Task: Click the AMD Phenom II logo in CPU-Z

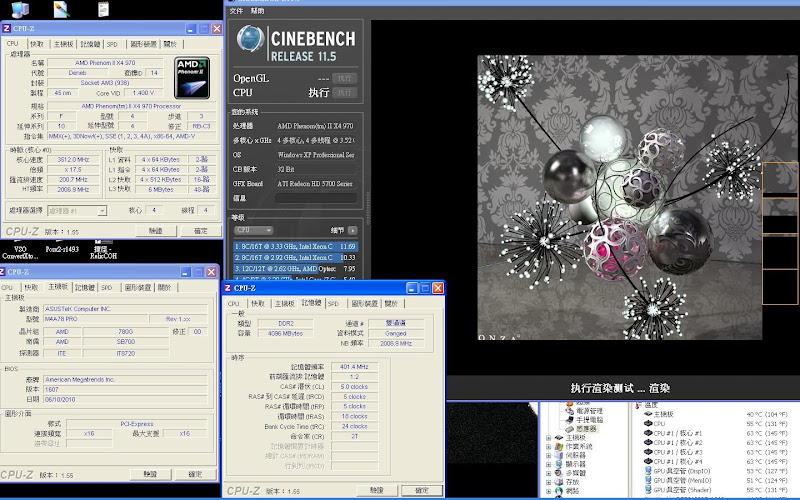Action: point(192,78)
